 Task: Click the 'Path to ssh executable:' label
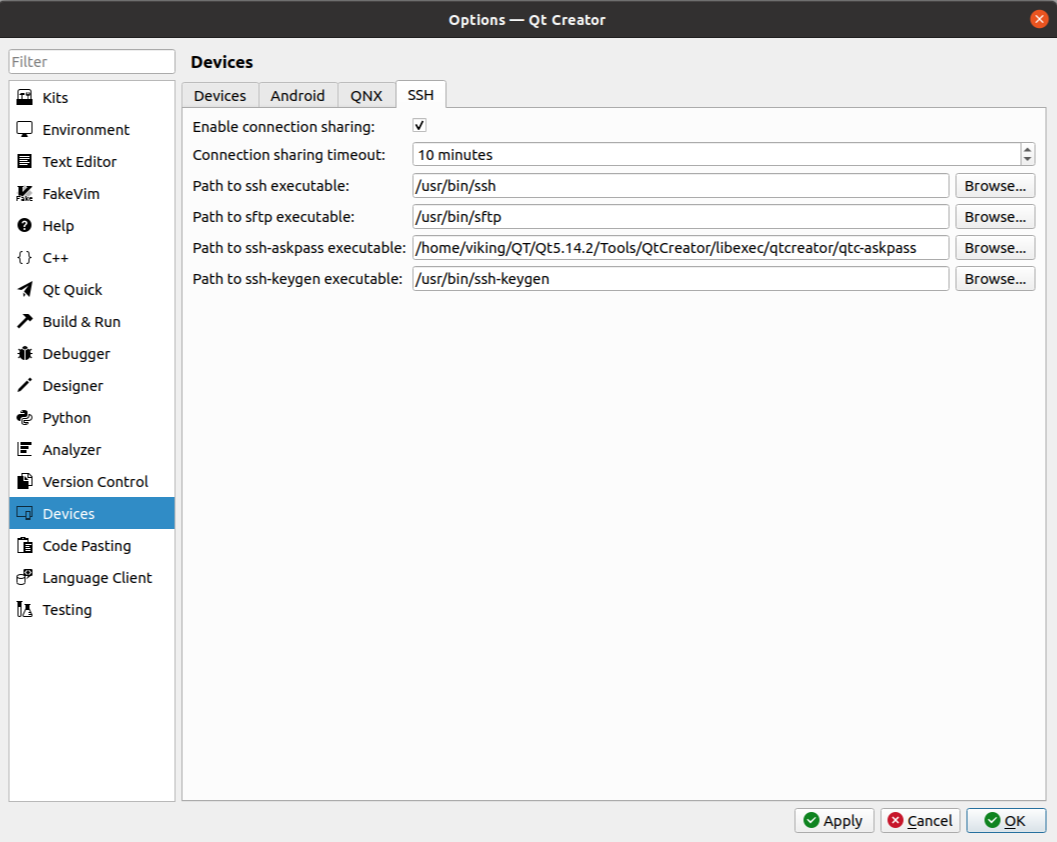[x=271, y=186]
